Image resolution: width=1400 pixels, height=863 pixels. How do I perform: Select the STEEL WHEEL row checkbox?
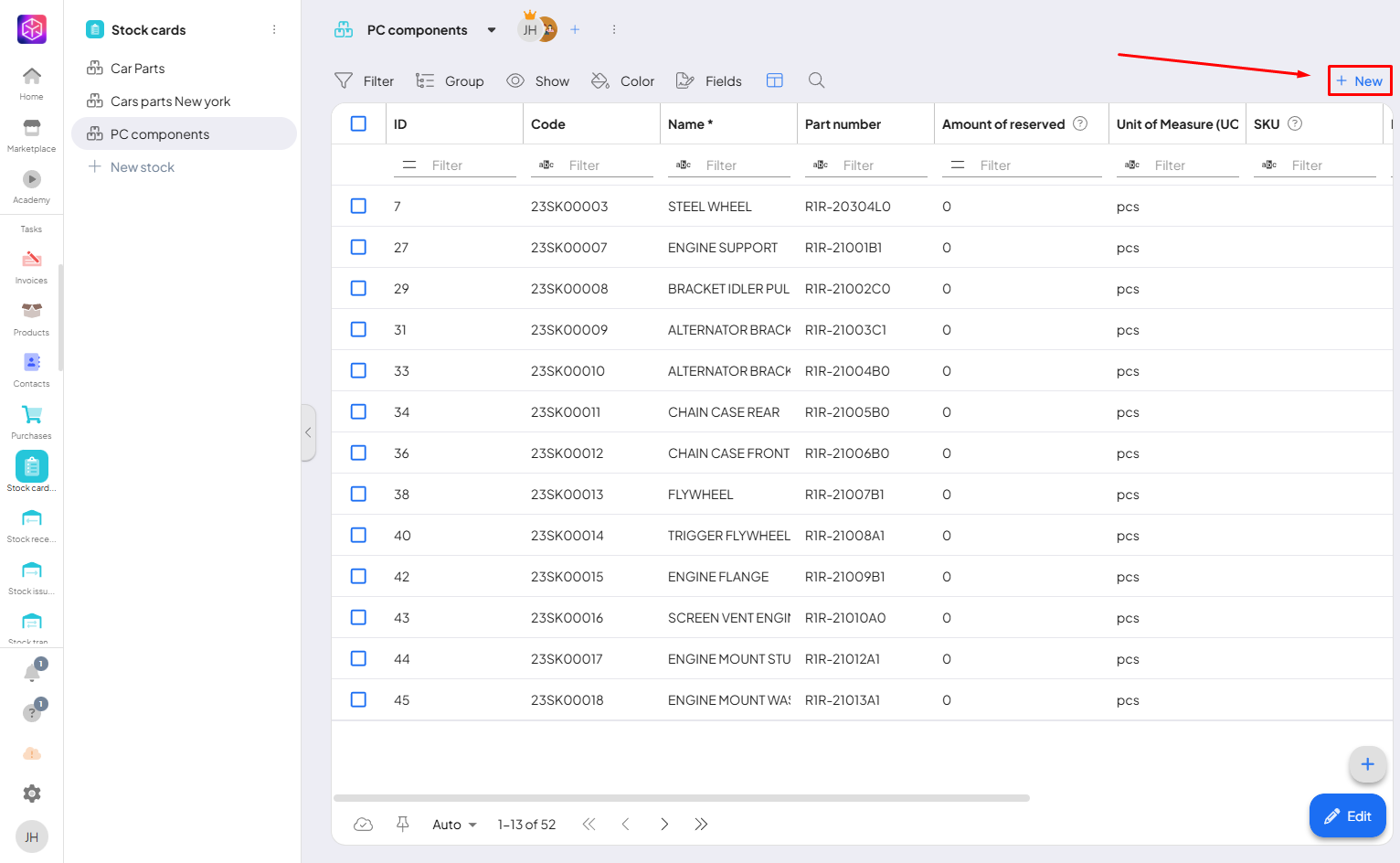click(x=358, y=206)
